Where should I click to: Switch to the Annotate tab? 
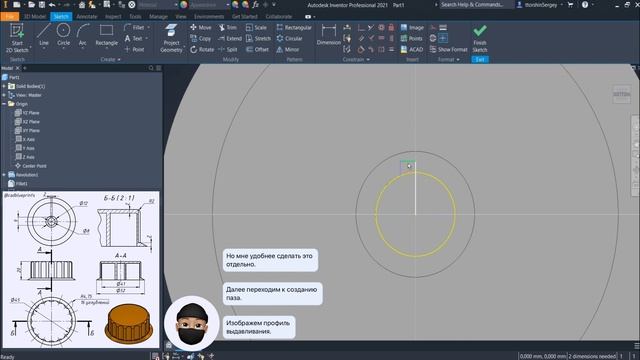(87, 17)
